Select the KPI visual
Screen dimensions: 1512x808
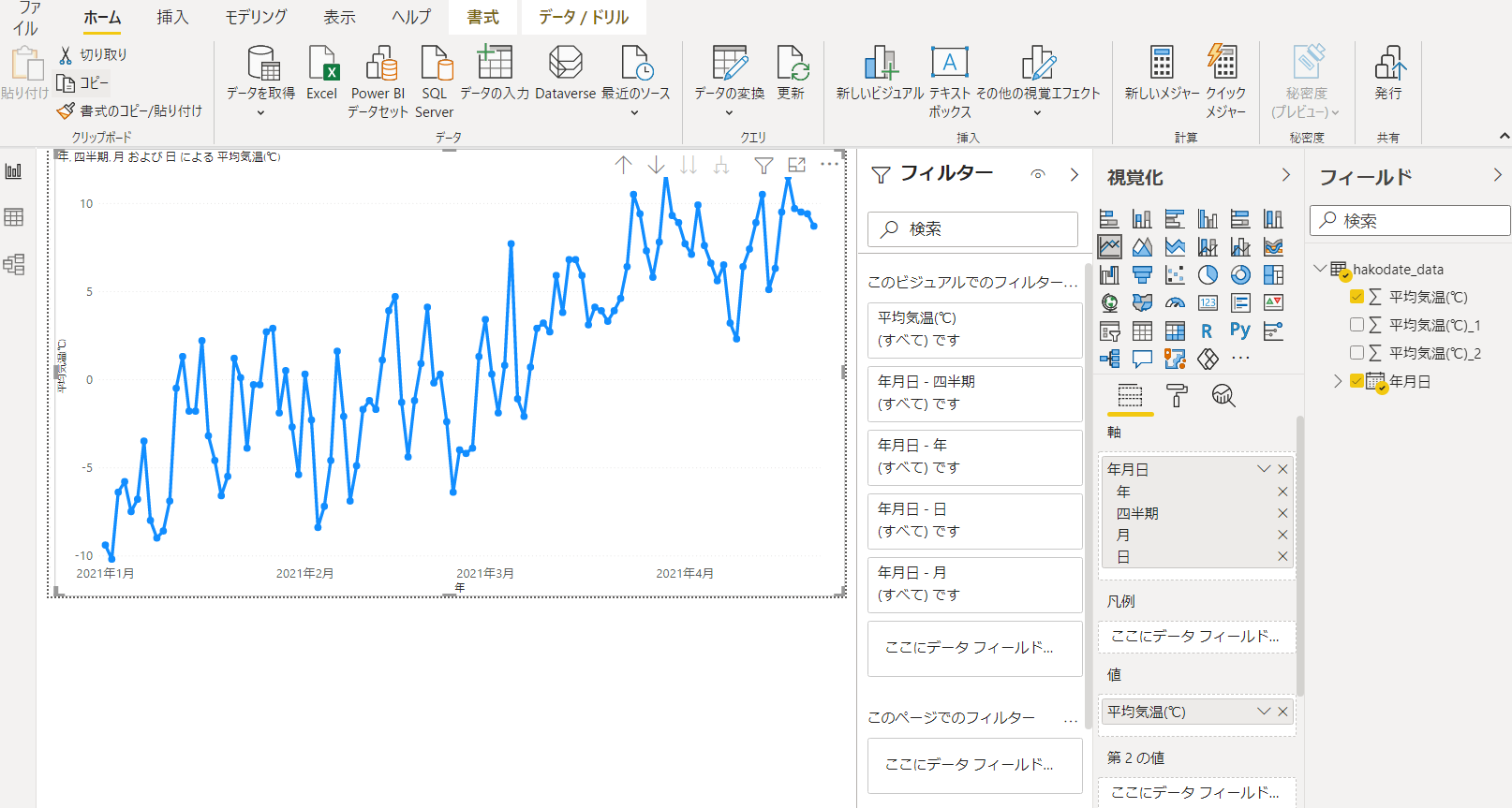(1273, 302)
